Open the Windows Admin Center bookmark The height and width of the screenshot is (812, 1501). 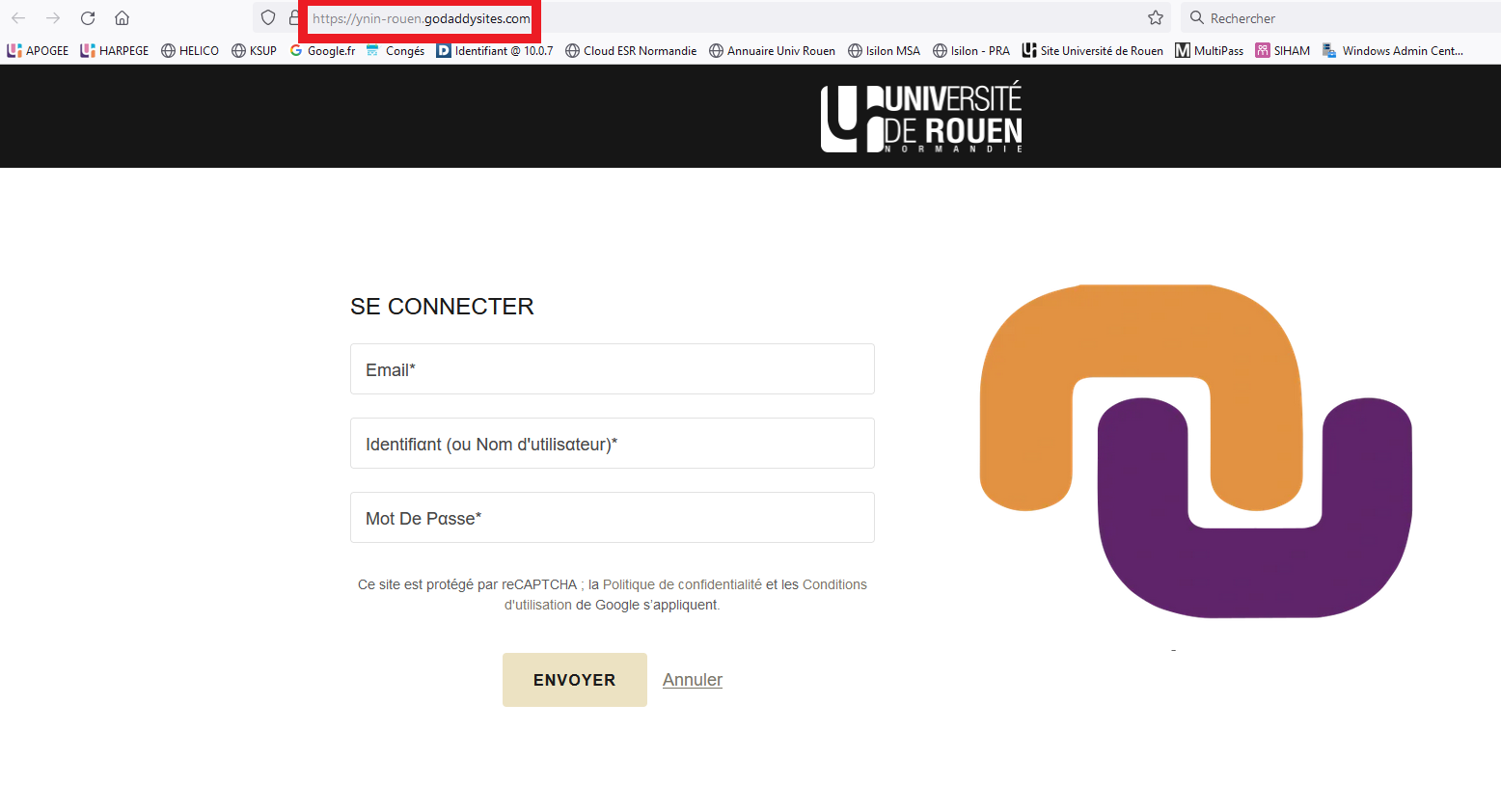point(1394,51)
